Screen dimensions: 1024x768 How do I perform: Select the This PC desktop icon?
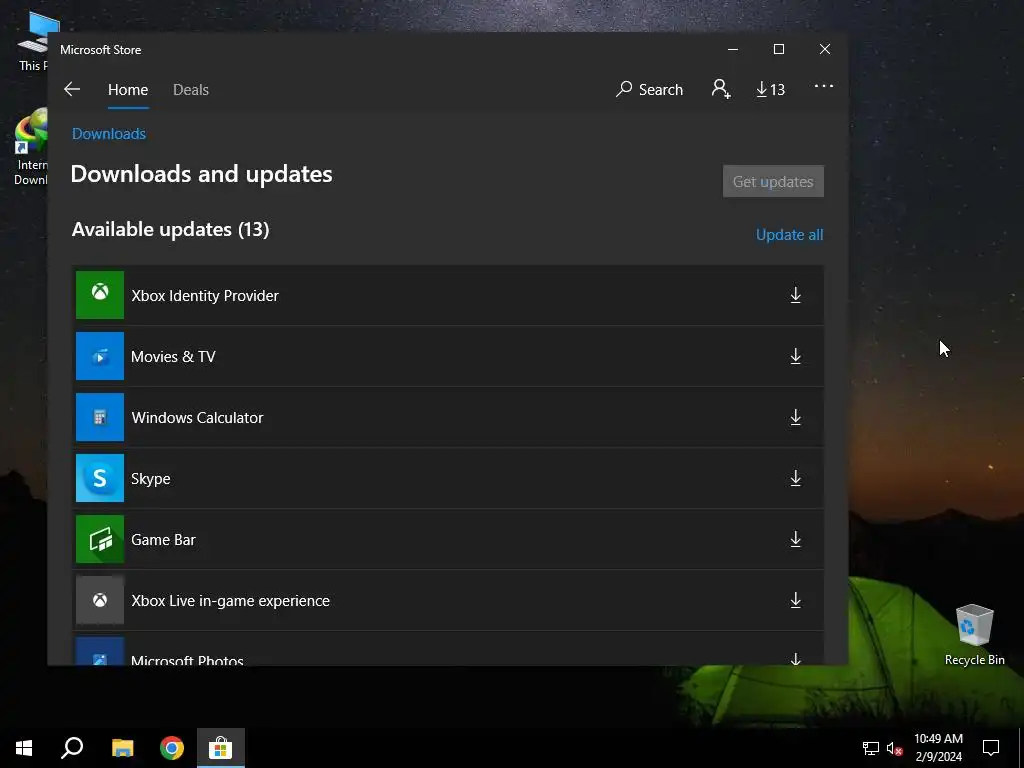click(33, 40)
